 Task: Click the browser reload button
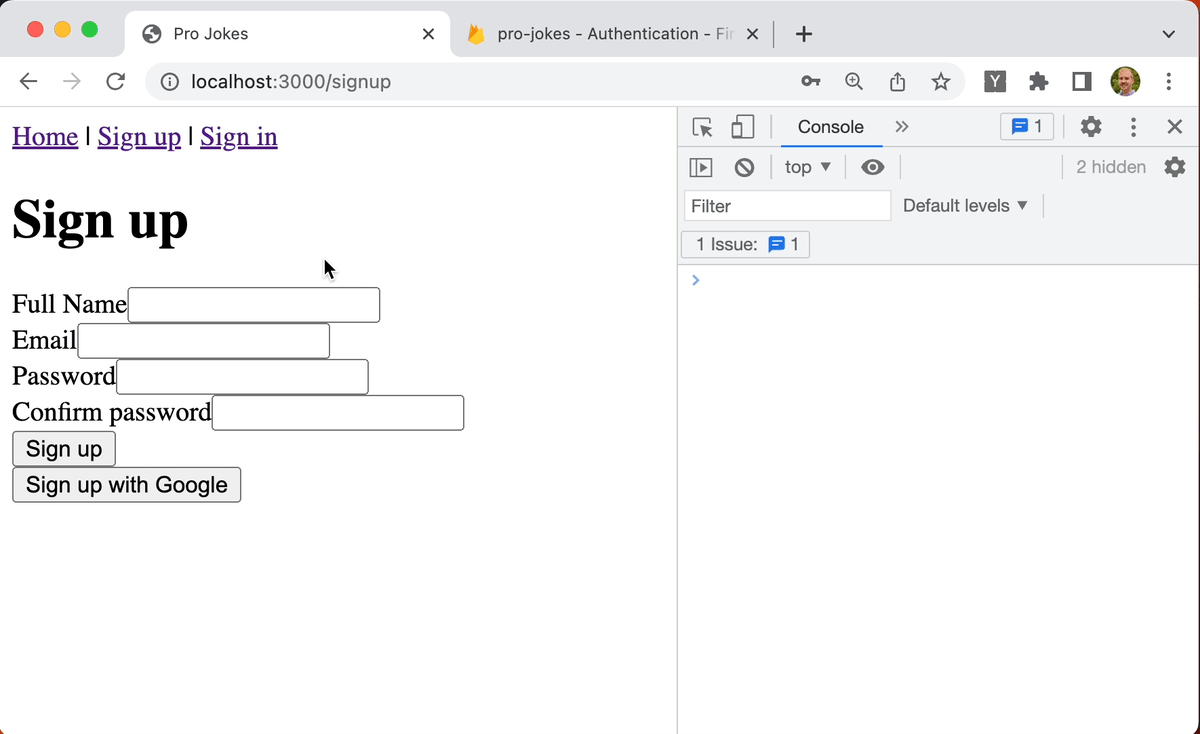coord(115,82)
